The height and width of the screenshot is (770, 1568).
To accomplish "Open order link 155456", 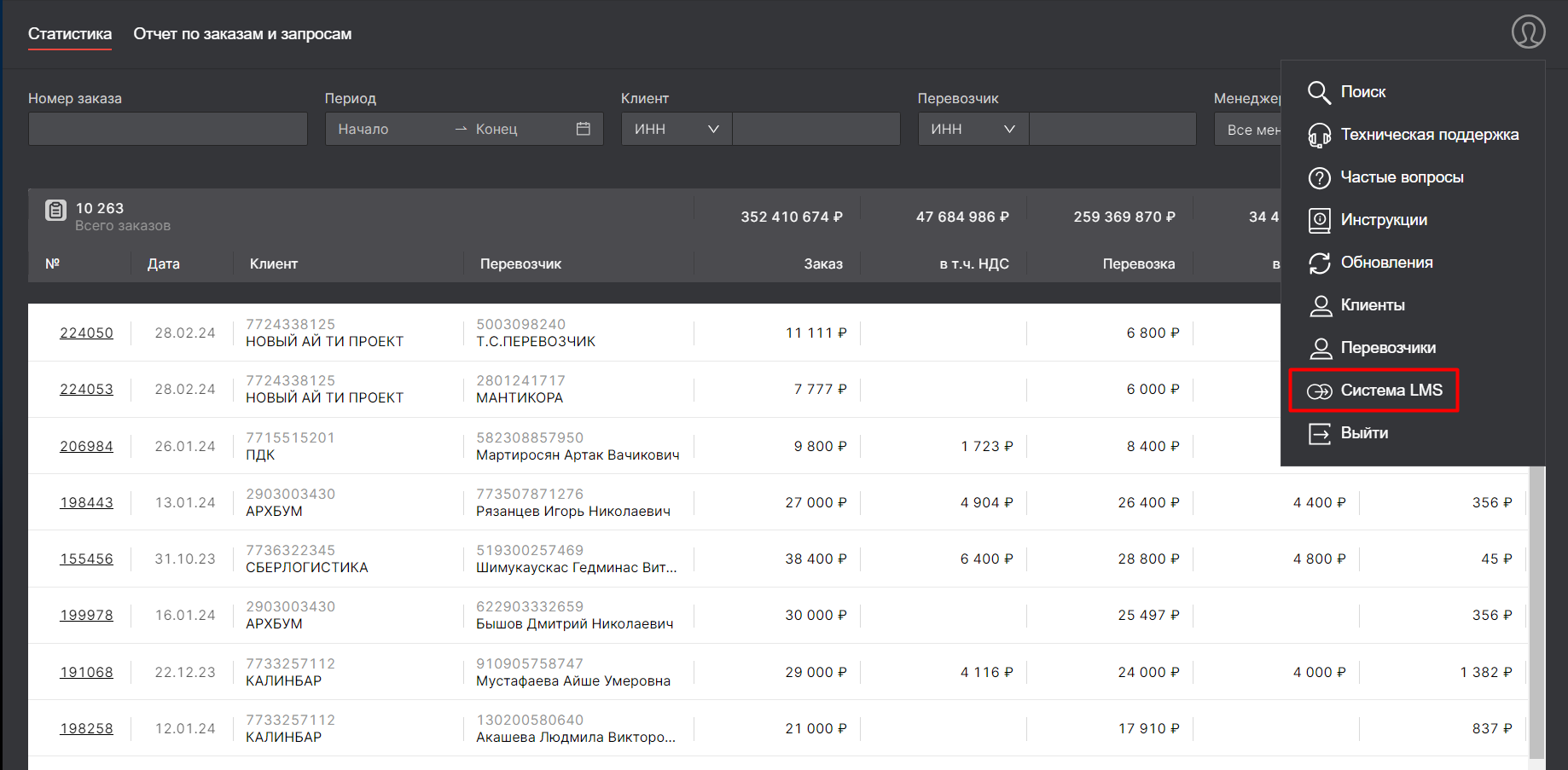I will click(x=86, y=559).
